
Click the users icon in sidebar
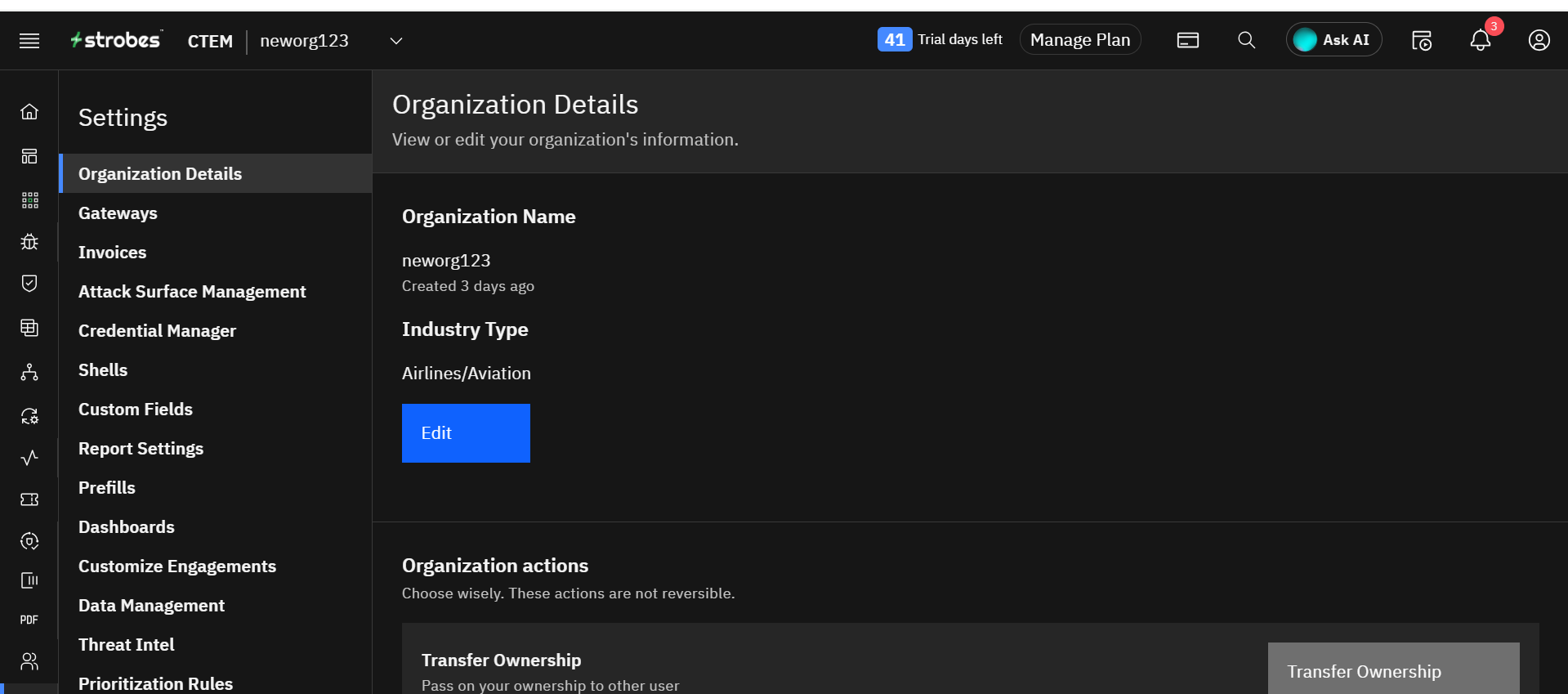pos(29,661)
